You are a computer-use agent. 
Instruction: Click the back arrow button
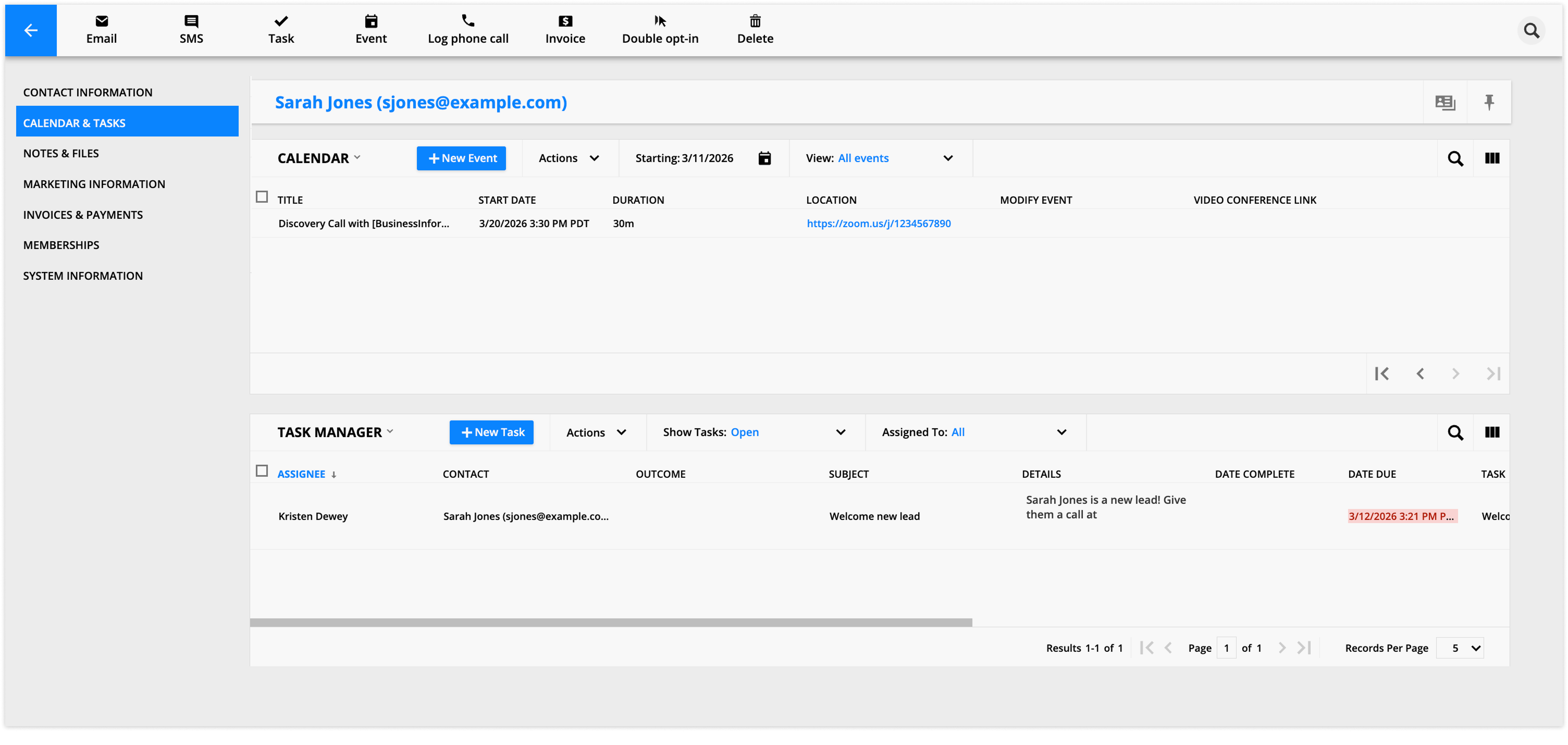pyautogui.click(x=30, y=30)
